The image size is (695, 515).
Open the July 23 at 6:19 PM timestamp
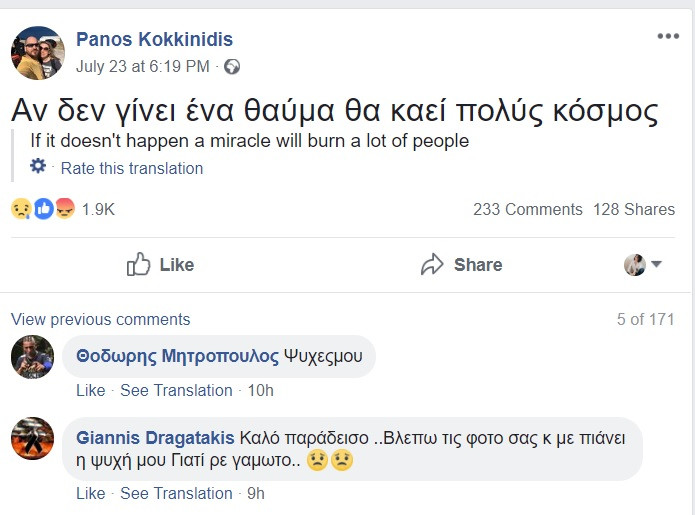tap(143, 67)
